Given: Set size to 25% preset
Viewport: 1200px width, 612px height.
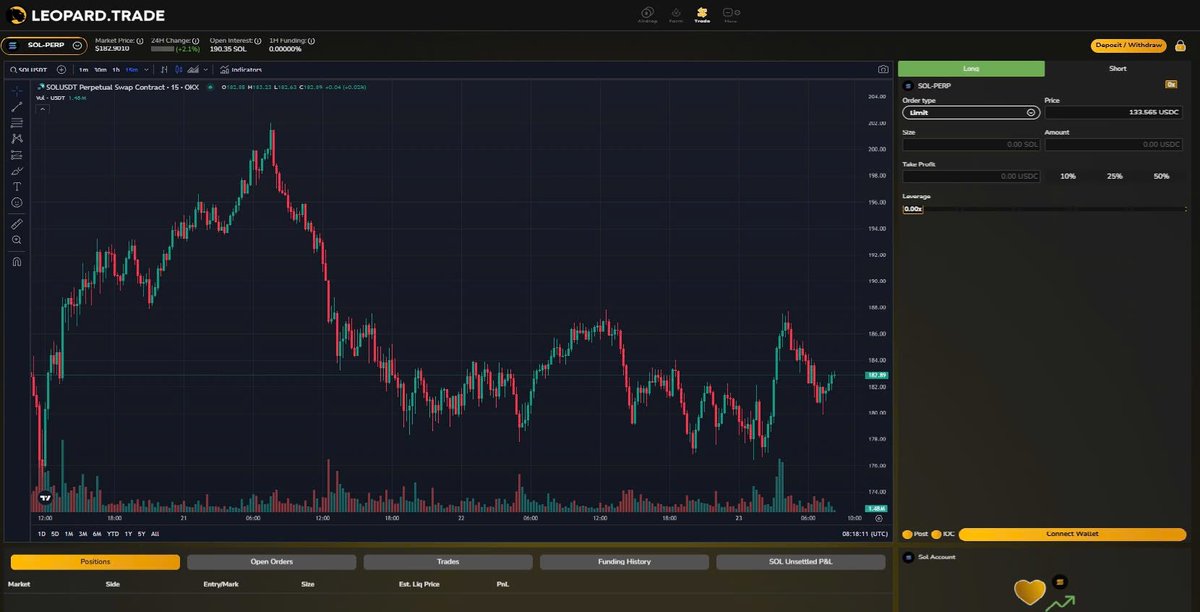Looking at the screenshot, I should coord(1114,176).
